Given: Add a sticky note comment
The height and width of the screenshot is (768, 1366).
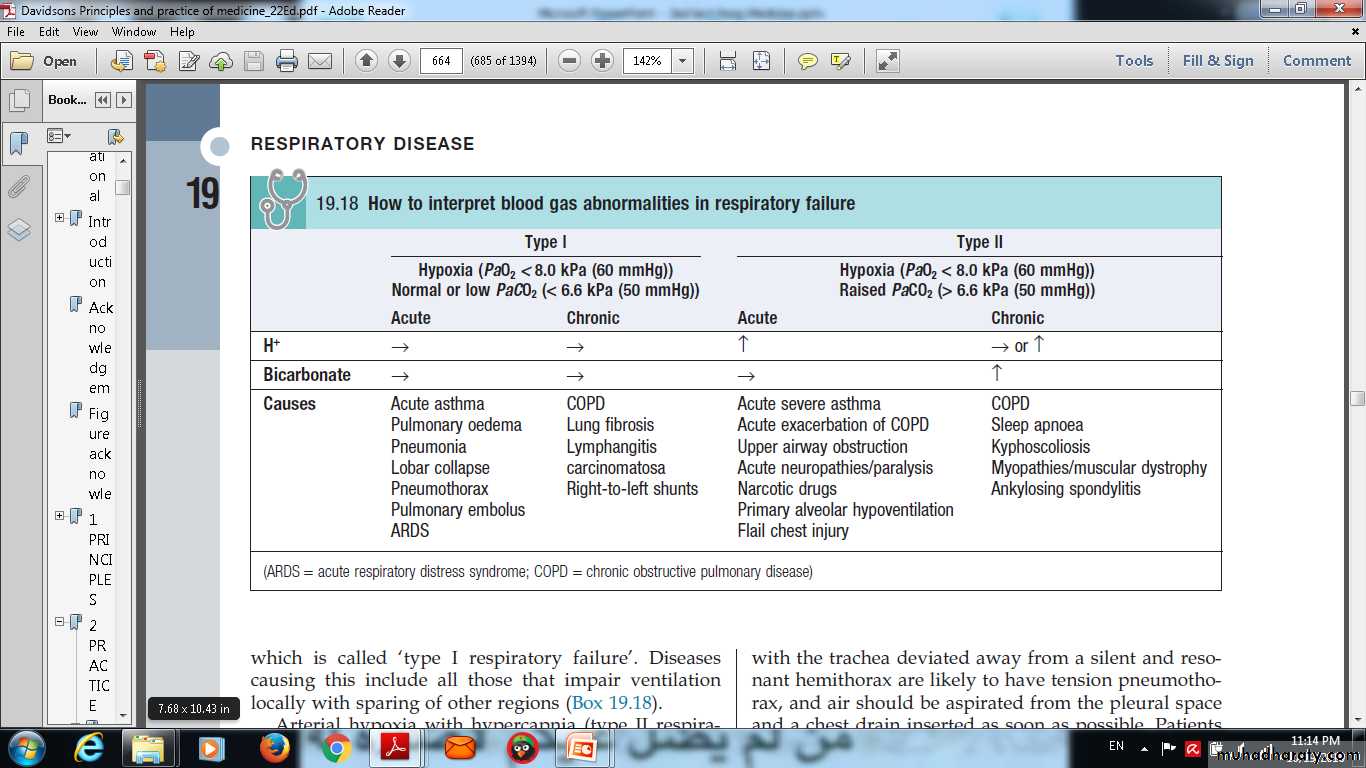Looking at the screenshot, I should (807, 61).
